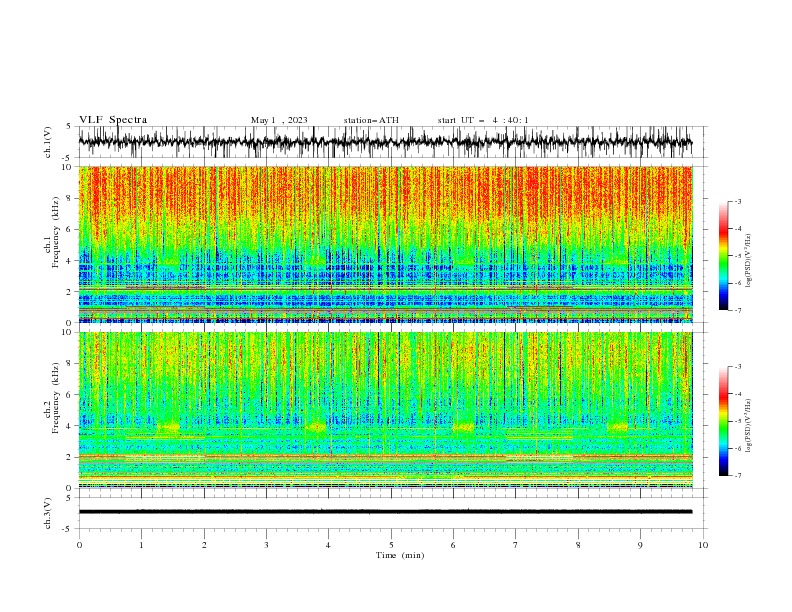The height and width of the screenshot is (612, 792).
Task: Select the date text "May 1 , 2023"
Action: click(279, 120)
